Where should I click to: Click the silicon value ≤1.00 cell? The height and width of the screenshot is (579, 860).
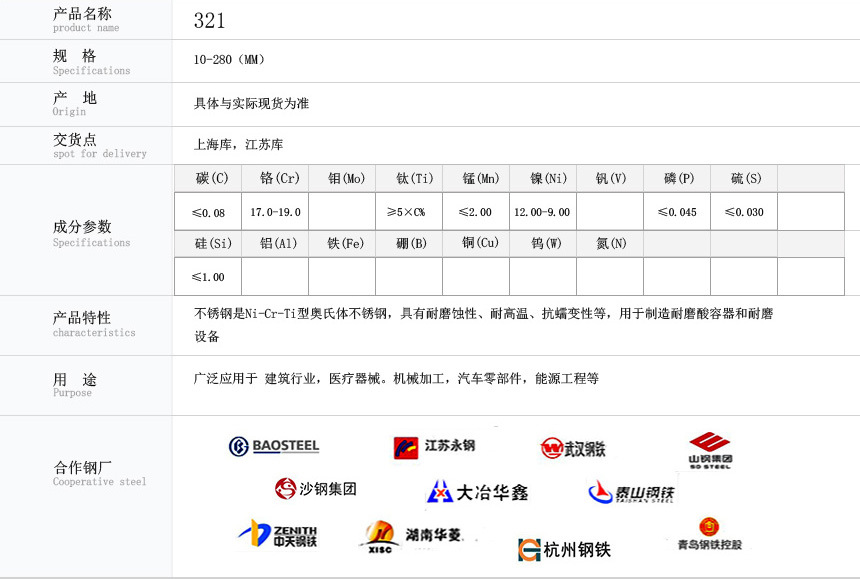(208, 277)
